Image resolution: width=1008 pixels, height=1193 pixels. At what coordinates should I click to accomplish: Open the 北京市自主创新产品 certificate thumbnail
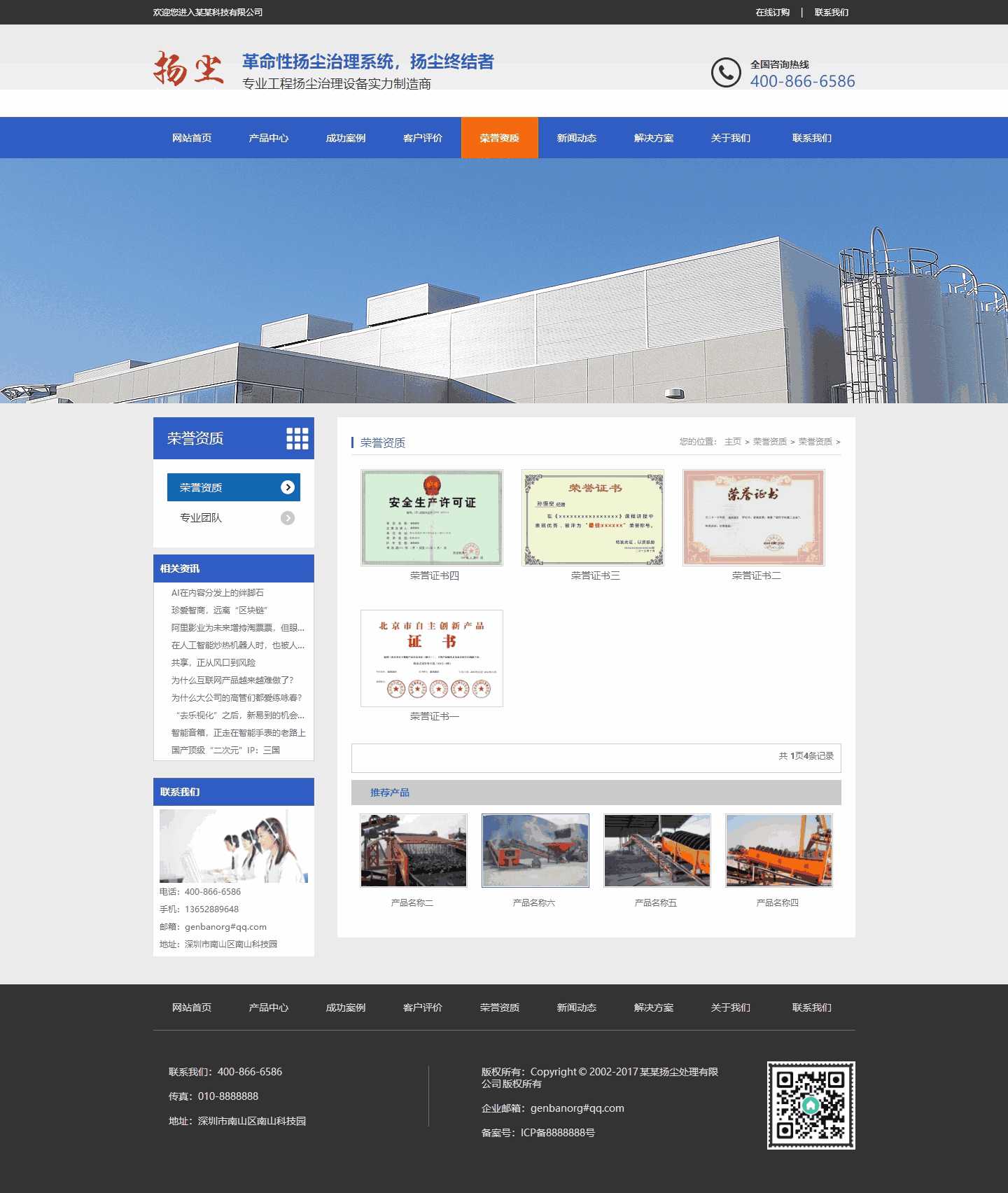point(432,658)
